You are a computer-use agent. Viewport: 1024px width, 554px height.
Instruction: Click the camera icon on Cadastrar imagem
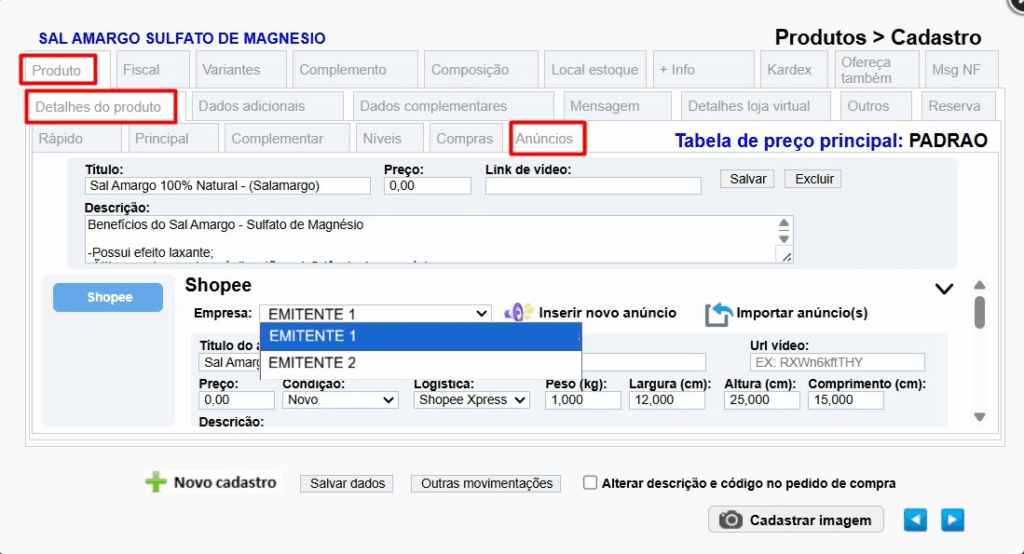click(731, 520)
